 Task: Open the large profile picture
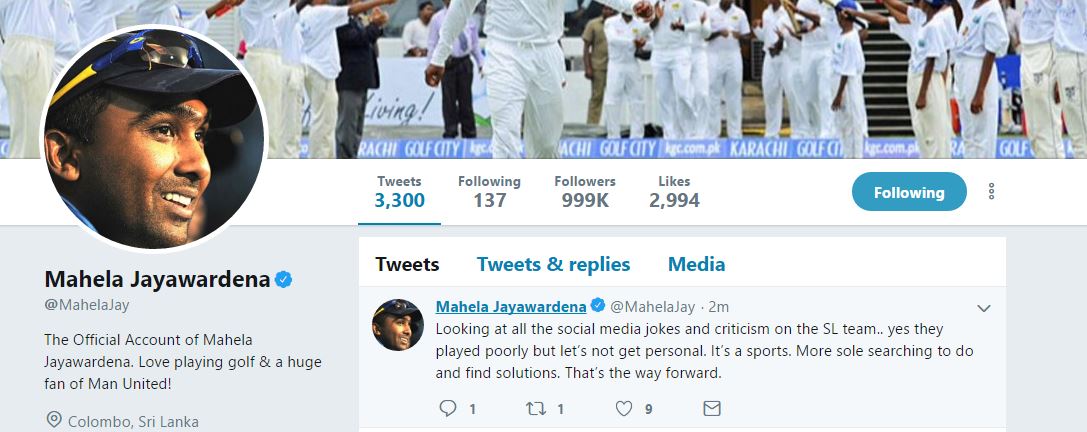[152, 138]
